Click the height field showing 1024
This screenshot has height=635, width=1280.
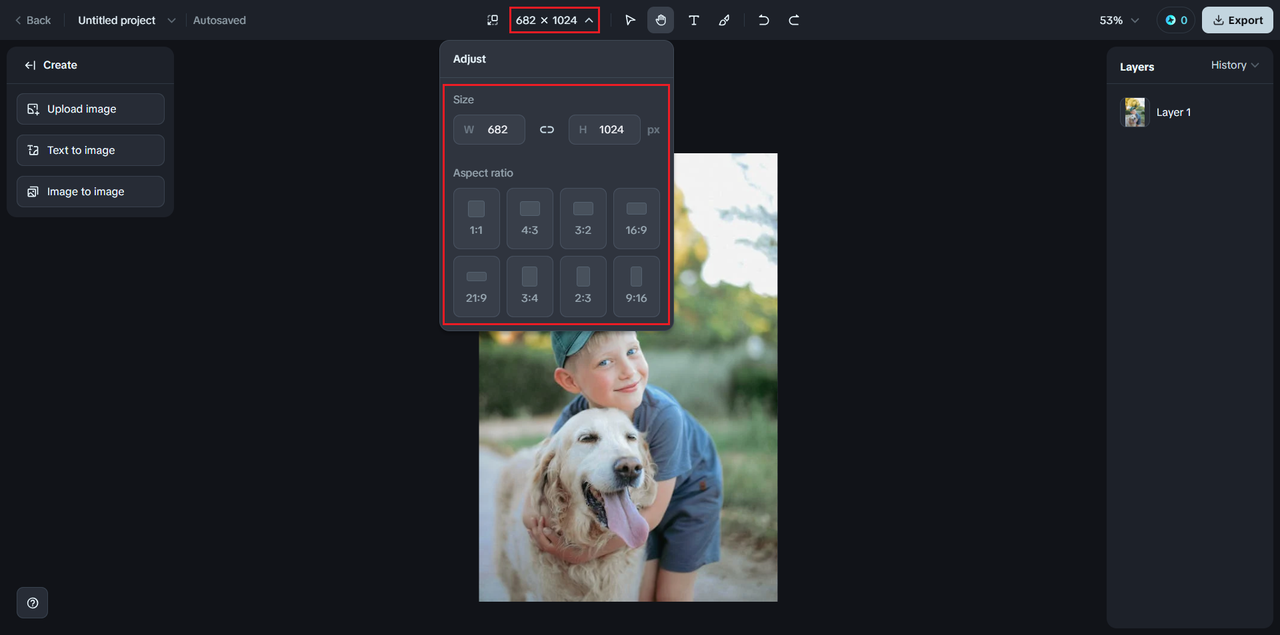point(605,129)
